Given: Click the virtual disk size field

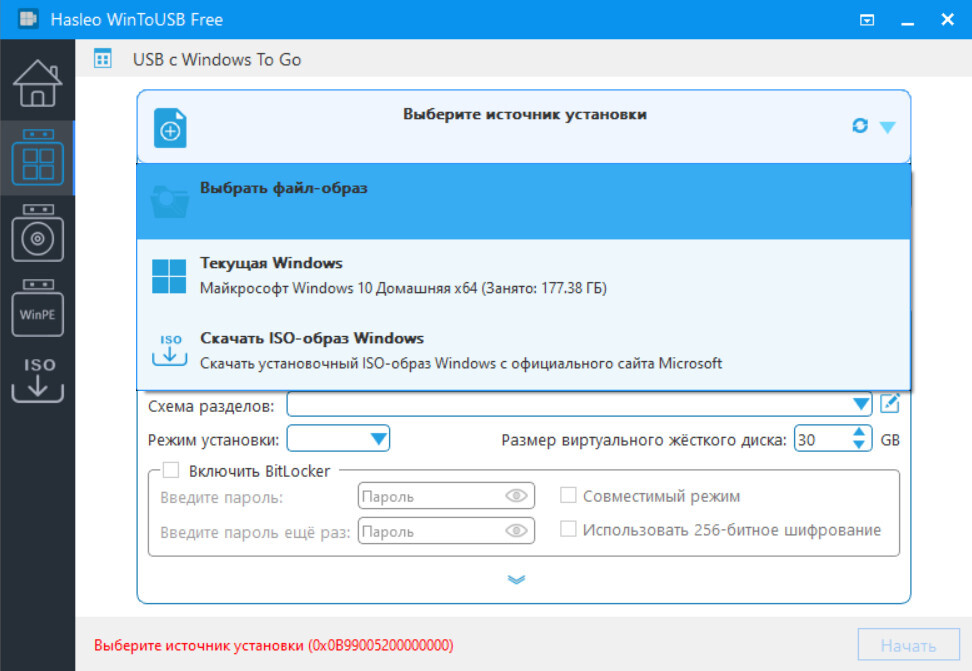Looking at the screenshot, I should (x=823, y=439).
